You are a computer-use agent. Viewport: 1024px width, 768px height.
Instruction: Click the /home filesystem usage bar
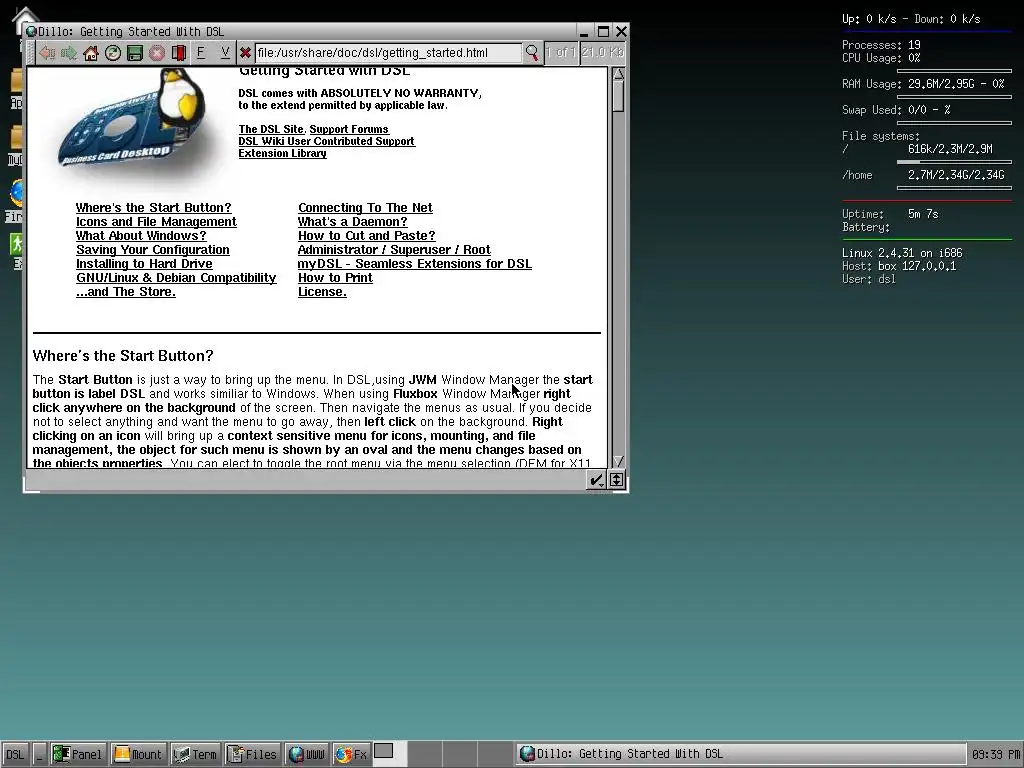coord(954,188)
